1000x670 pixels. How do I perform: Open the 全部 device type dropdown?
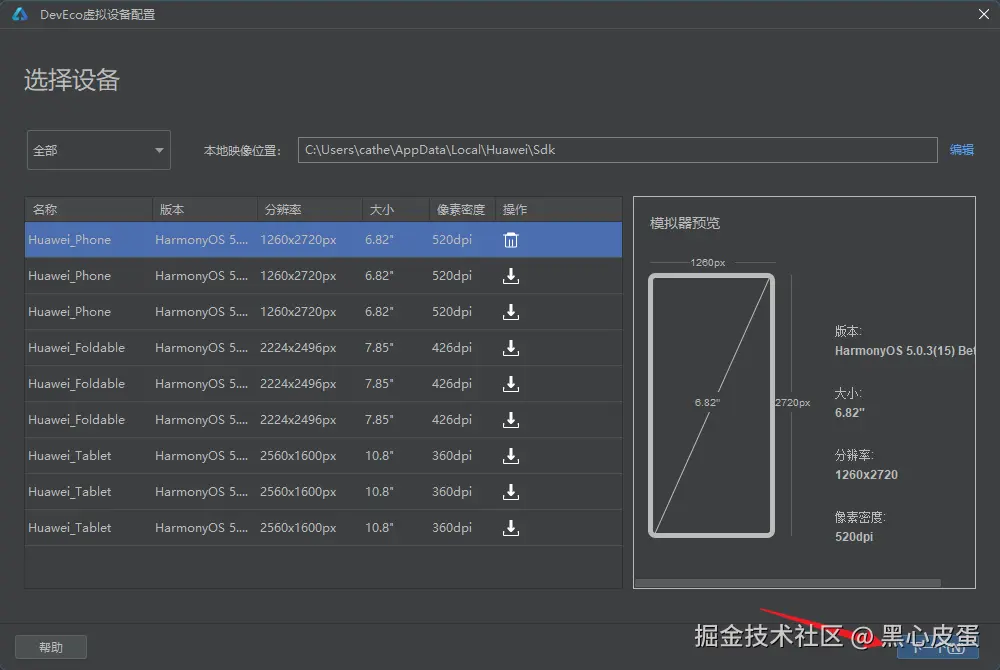[x=99, y=150]
